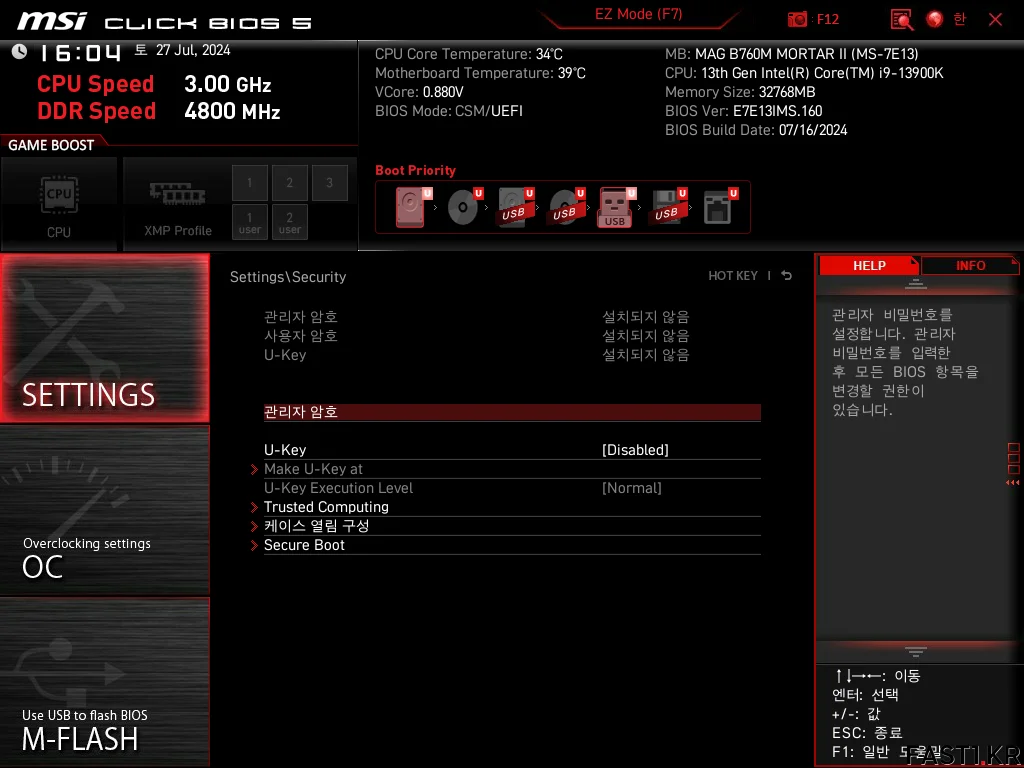1024x768 pixels.
Task: Select the optical disc boot device icon
Action: click(x=464, y=207)
